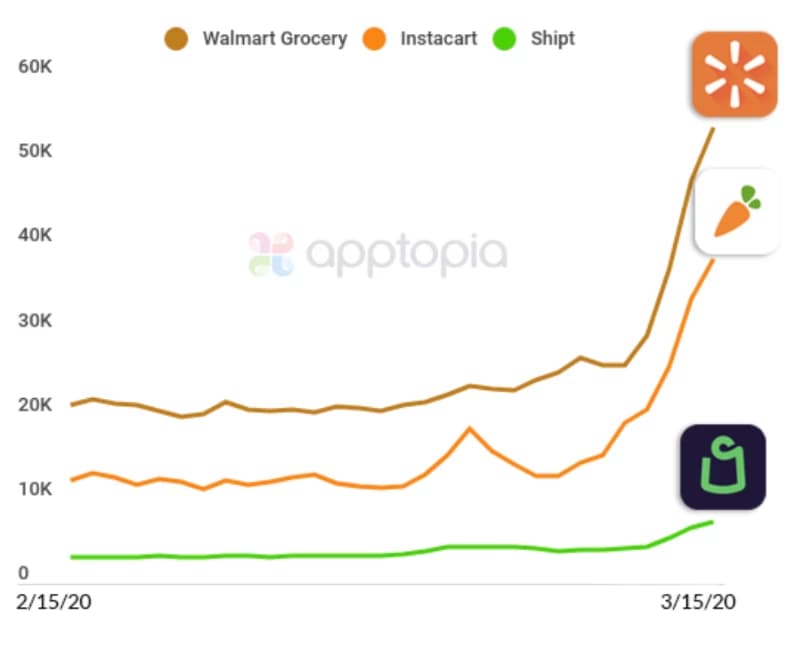Click the end of the Shipt green line

pos(712,522)
